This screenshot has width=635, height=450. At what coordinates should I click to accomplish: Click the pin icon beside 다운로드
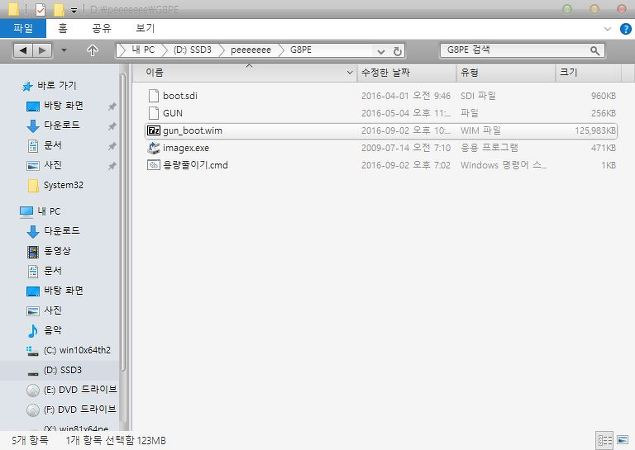click(x=112, y=126)
